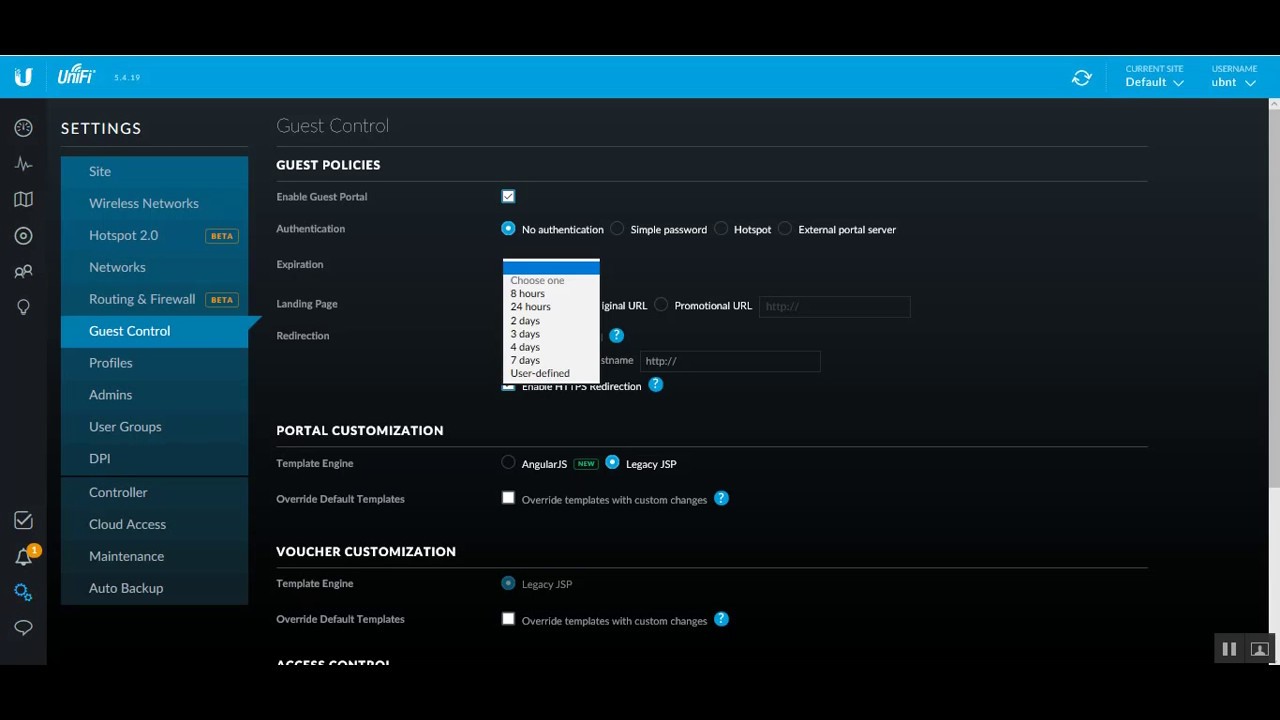Click the Ubiquiti U logo icon
1280x720 pixels.
pyautogui.click(x=23, y=77)
